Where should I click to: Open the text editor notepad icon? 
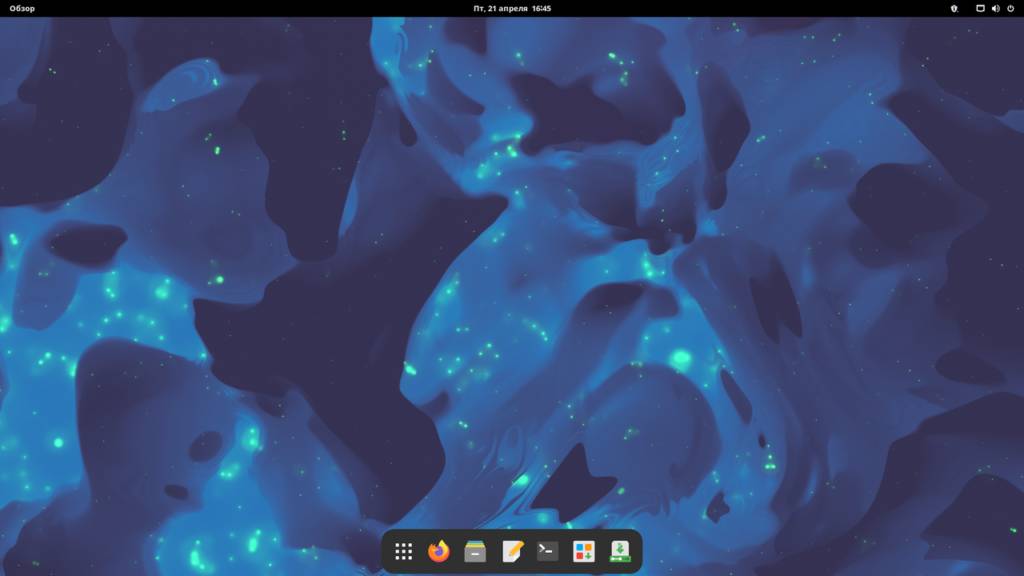[x=512, y=551]
